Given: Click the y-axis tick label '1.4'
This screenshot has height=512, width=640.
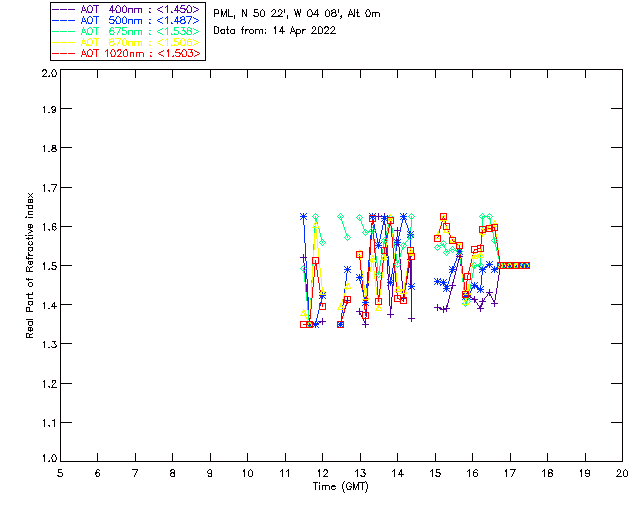Looking at the screenshot, I should tap(49, 305).
